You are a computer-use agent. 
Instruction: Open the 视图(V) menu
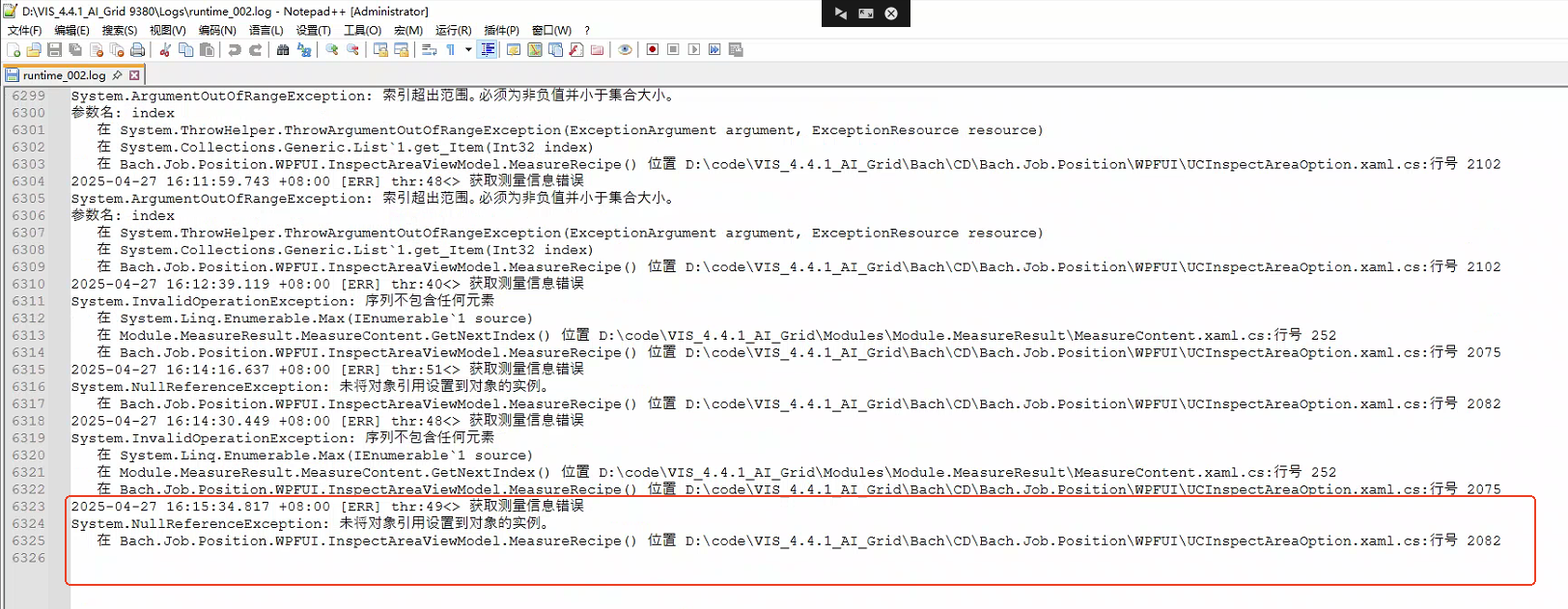pyautogui.click(x=168, y=30)
